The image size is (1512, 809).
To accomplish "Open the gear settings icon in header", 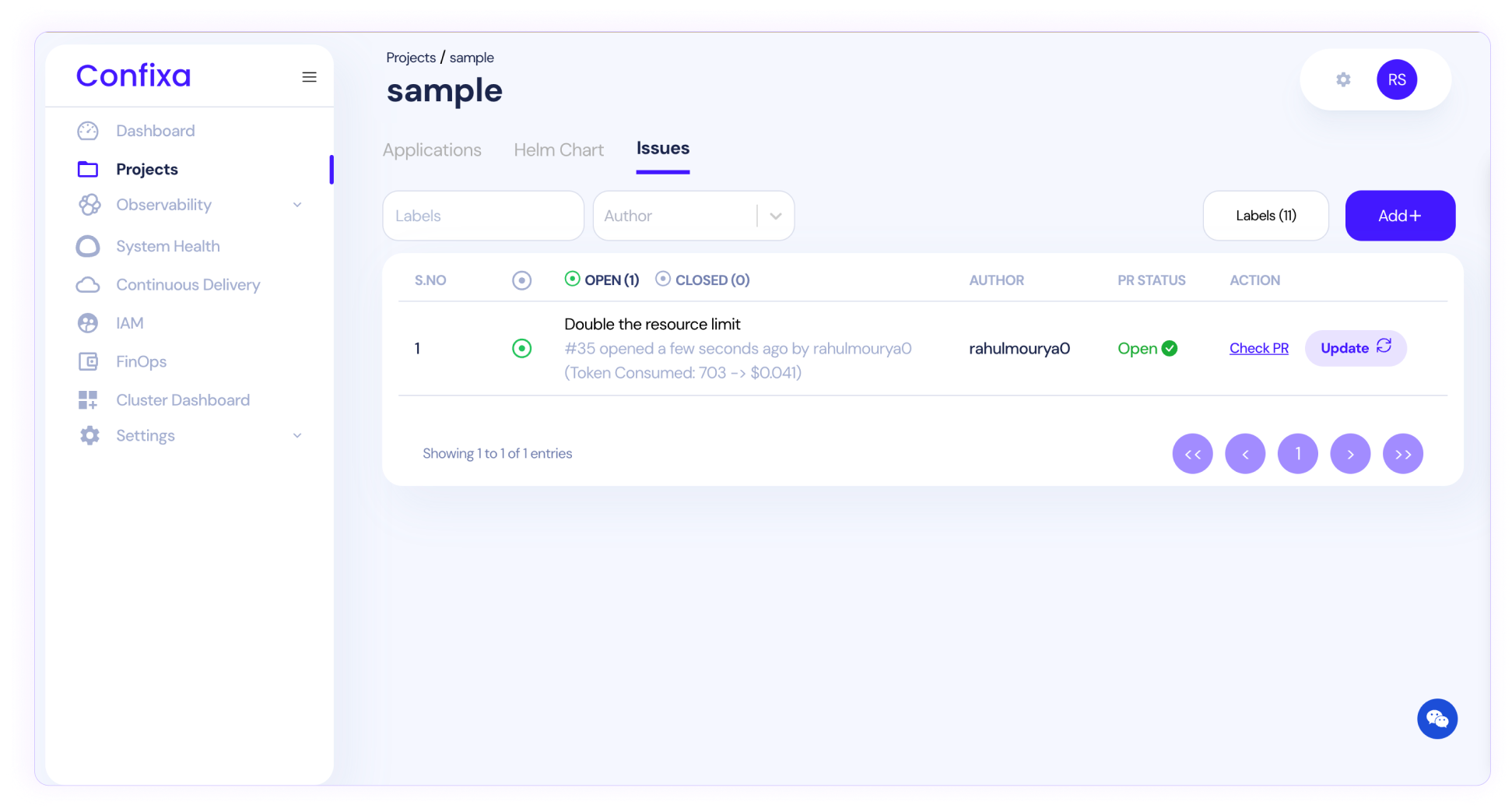I will click(x=1343, y=79).
